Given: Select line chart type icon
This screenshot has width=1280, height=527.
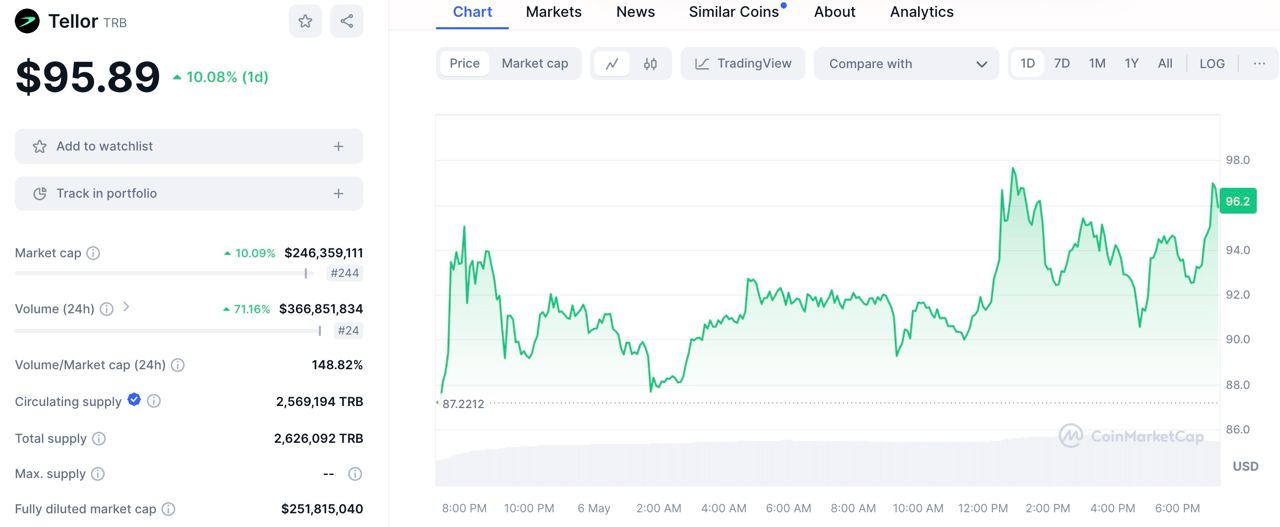Looking at the screenshot, I should [611, 64].
